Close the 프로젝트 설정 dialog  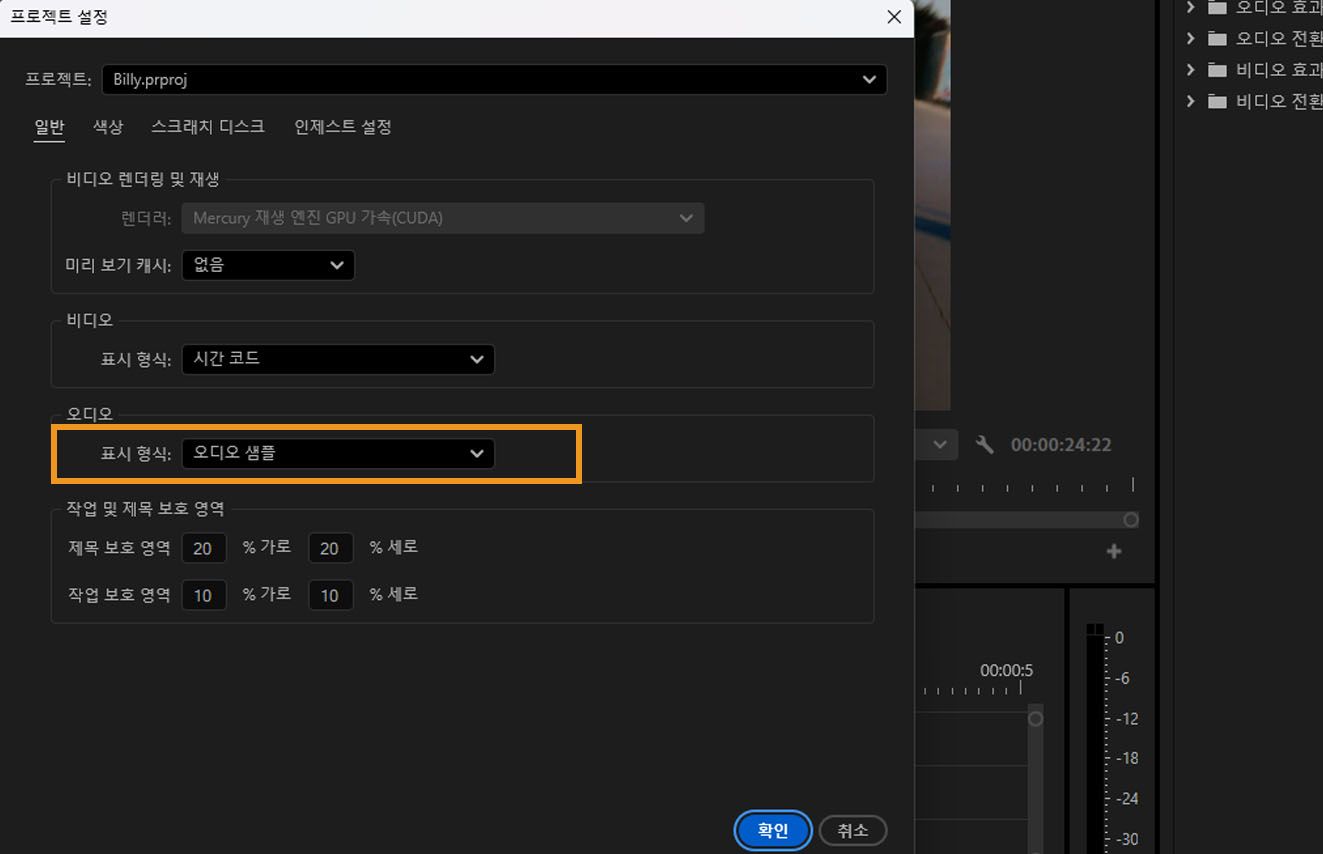coord(894,17)
